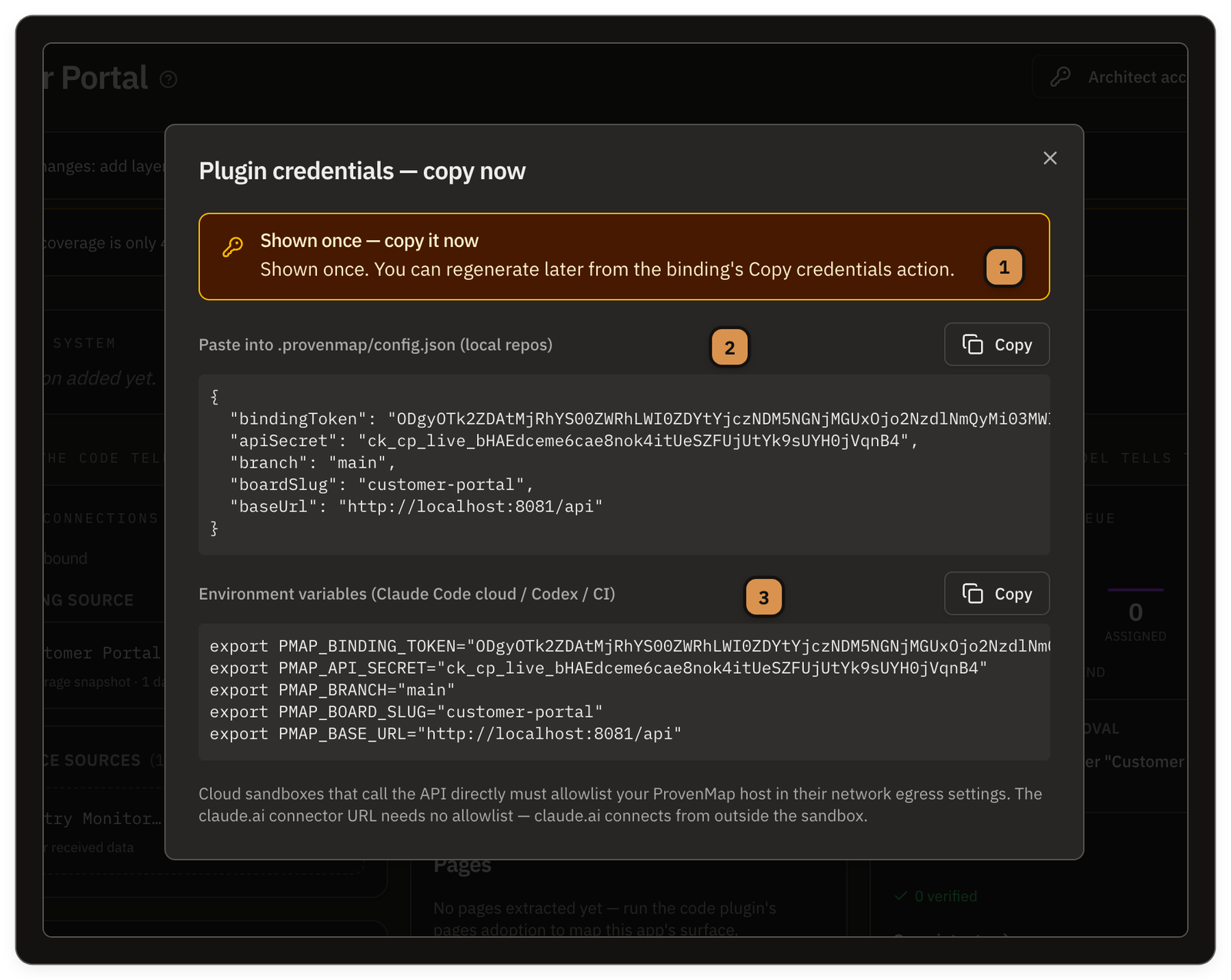
Task: Click the "Shown once — copy it now" banner title
Action: click(369, 241)
